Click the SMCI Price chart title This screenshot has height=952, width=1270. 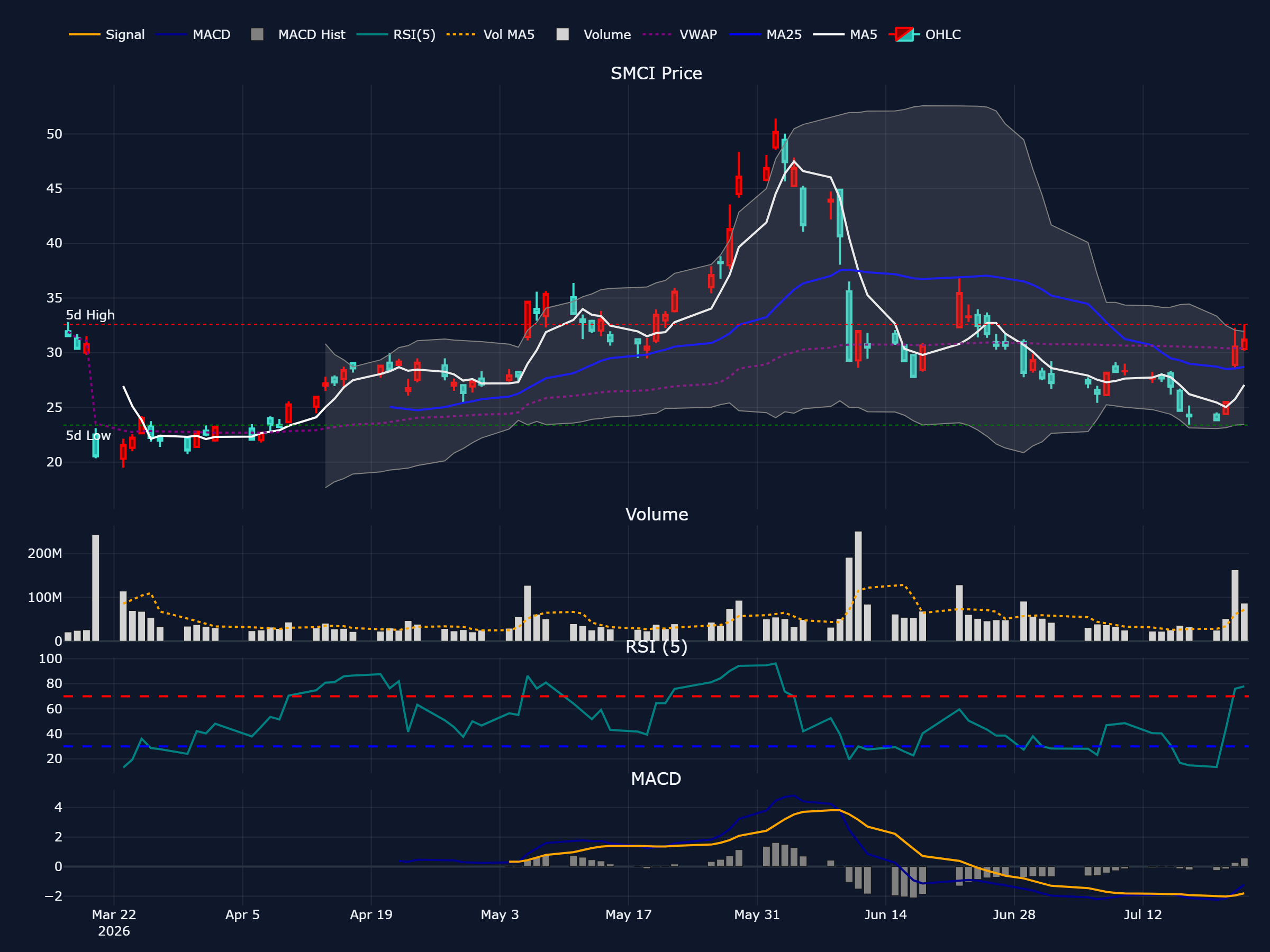(656, 74)
